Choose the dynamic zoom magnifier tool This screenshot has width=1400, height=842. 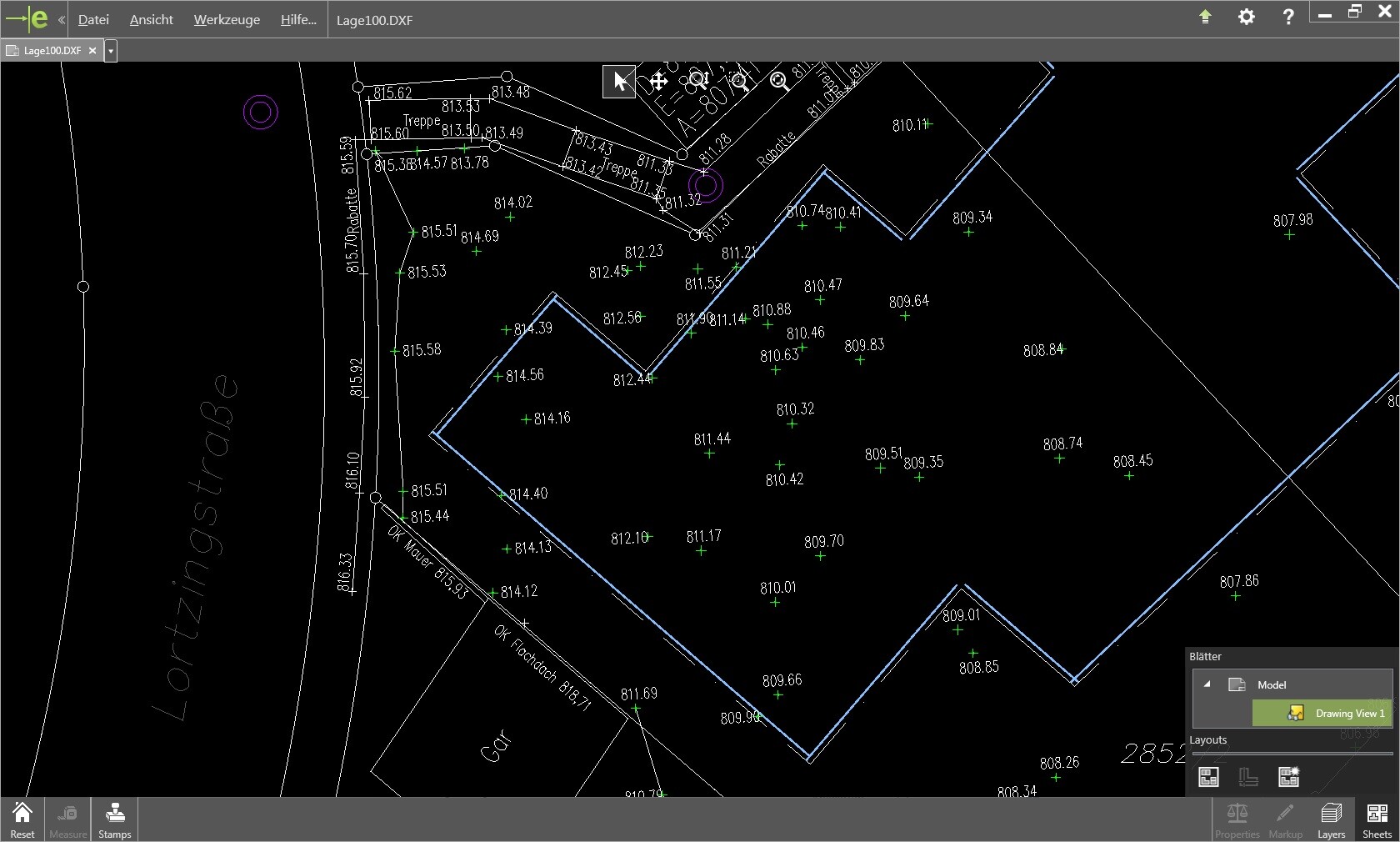698,81
